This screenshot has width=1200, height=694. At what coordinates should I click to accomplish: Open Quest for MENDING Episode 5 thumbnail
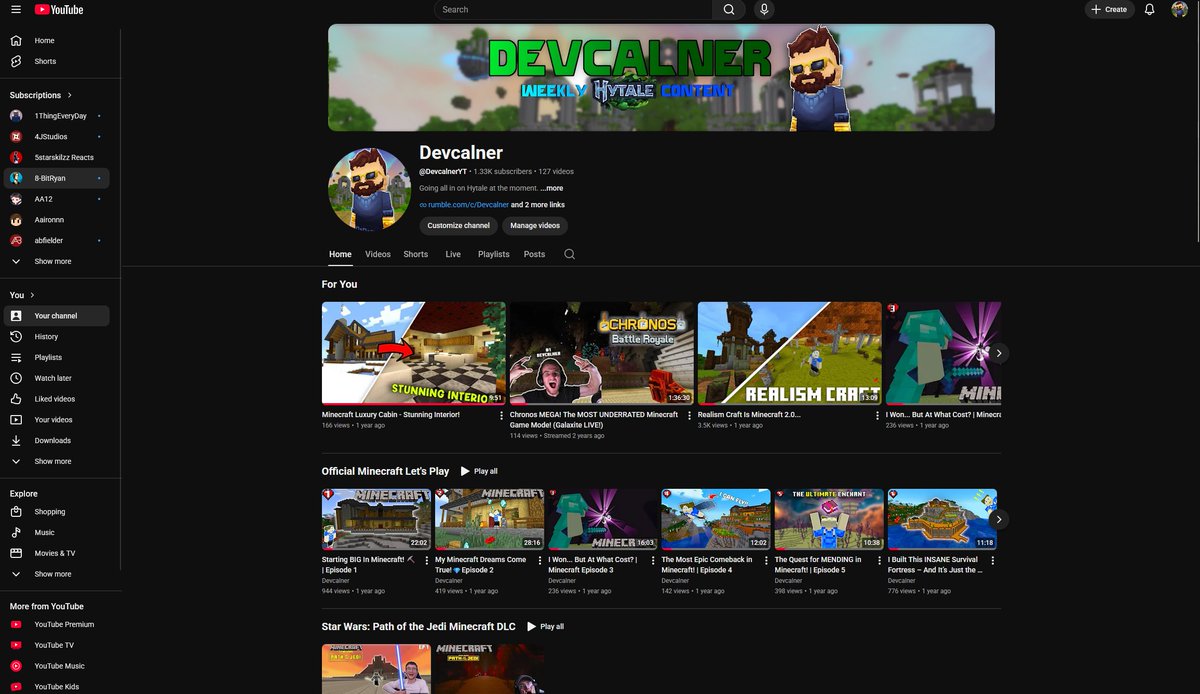pos(829,519)
